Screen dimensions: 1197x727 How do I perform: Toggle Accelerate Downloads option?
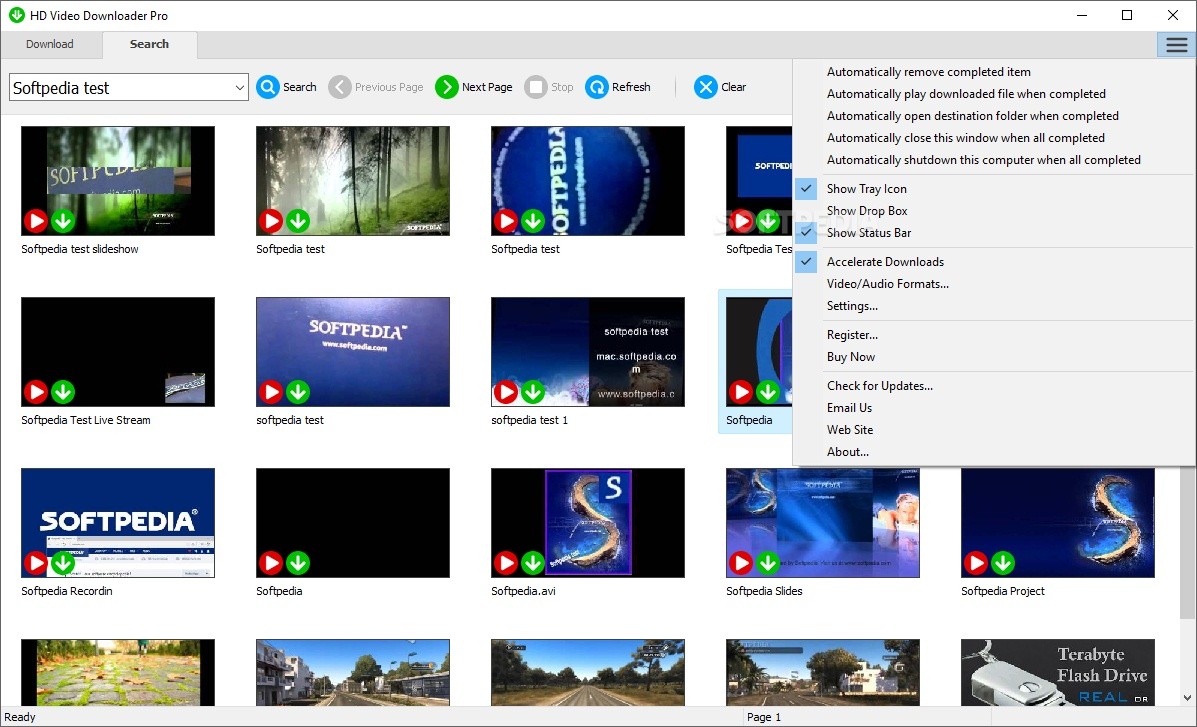[992, 262]
